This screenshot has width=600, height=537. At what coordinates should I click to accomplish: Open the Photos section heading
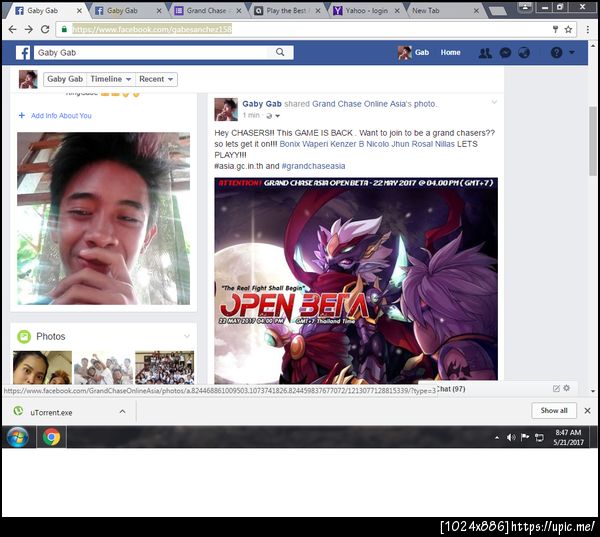pos(51,336)
